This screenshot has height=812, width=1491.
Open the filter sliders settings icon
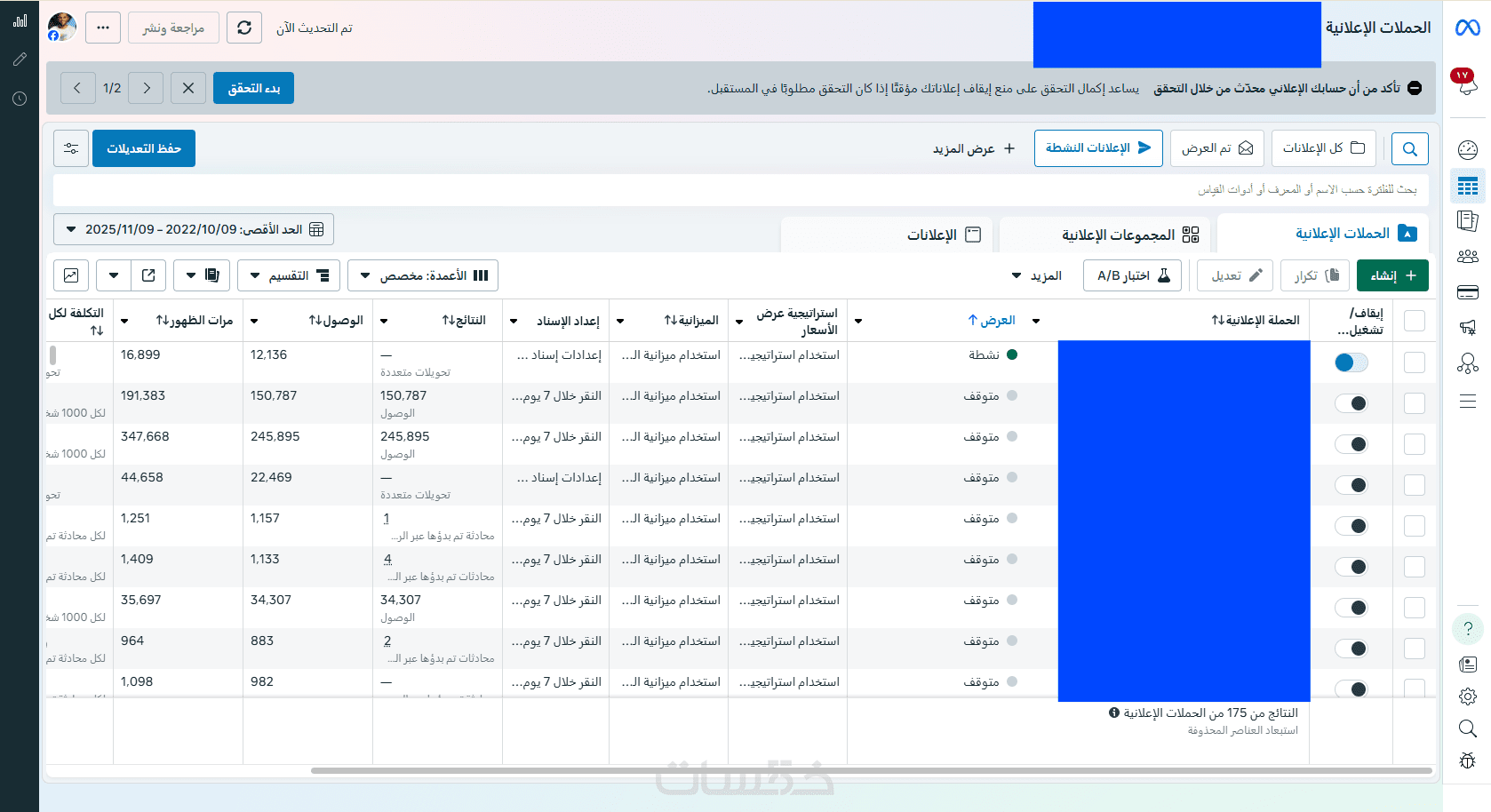[x=71, y=148]
